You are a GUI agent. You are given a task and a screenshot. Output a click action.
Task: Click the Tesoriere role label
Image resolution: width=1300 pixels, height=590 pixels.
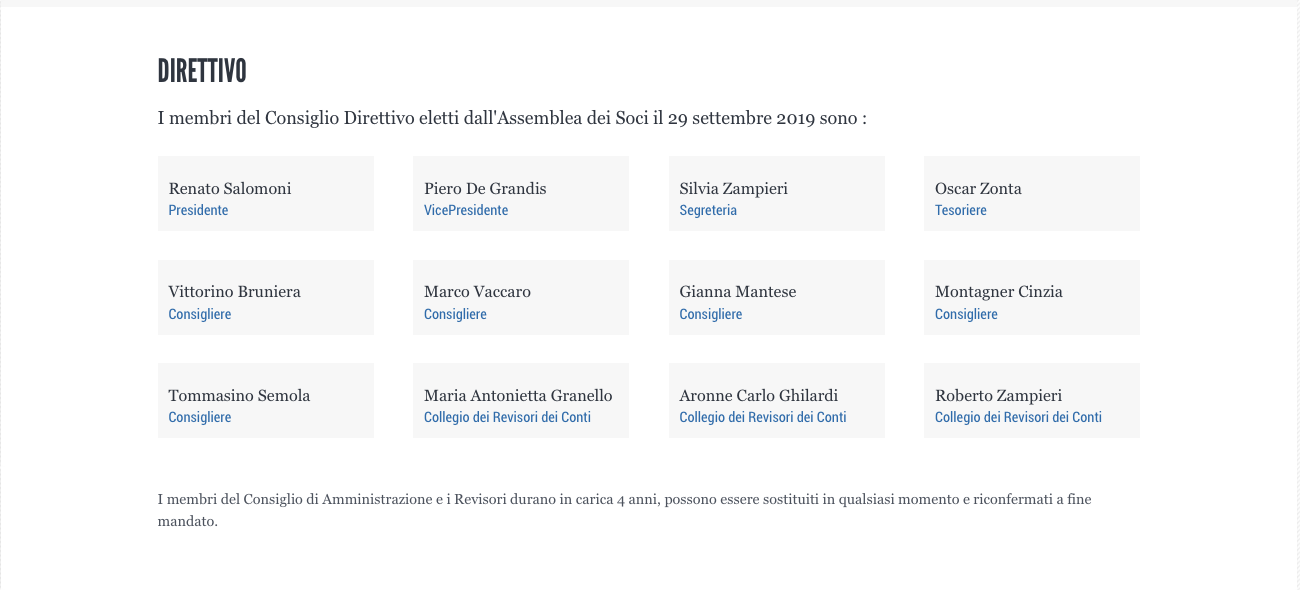point(961,210)
